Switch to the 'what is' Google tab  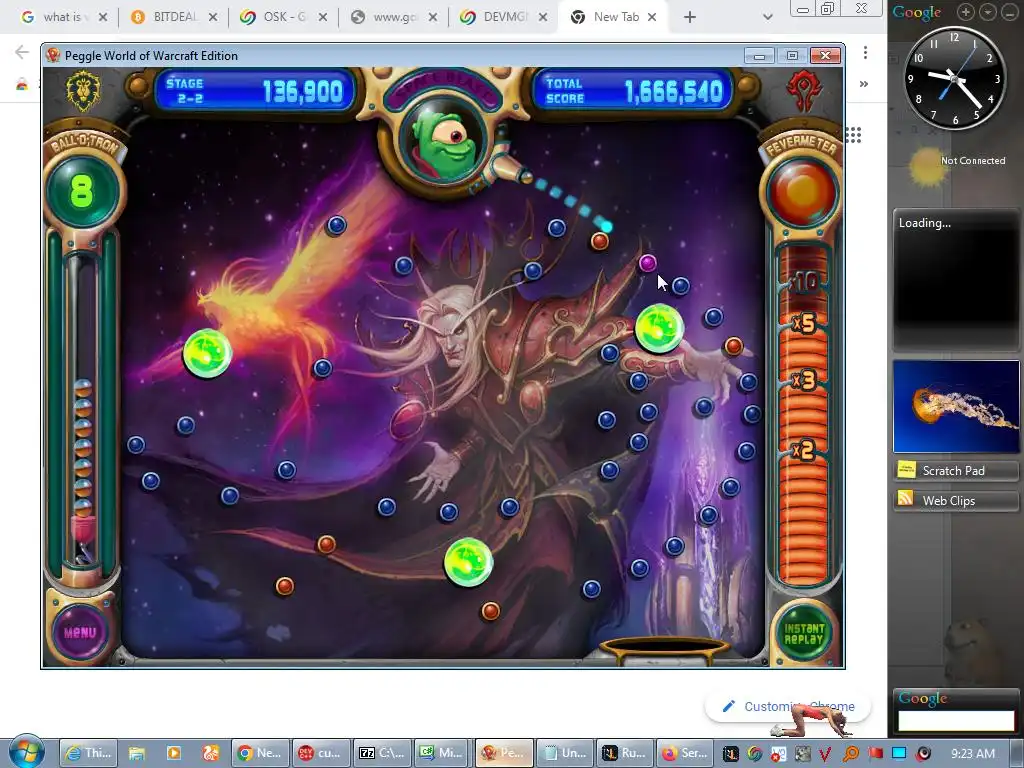tap(63, 17)
